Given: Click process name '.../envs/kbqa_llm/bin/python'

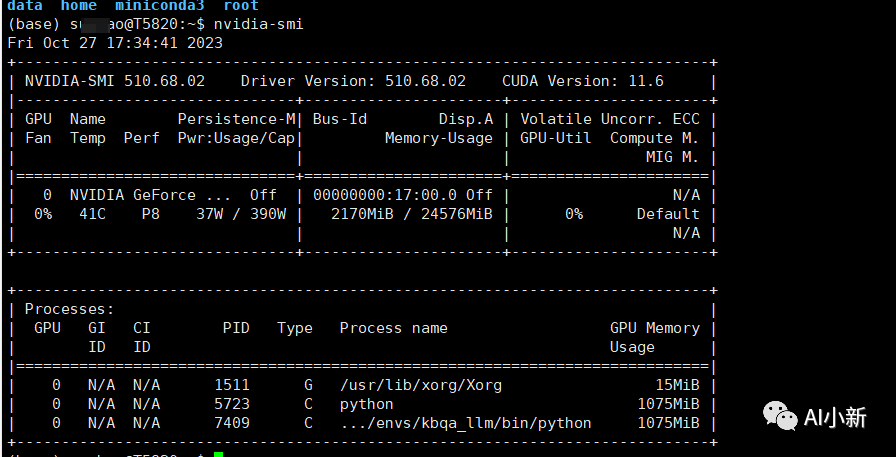Looking at the screenshot, I should pyautogui.click(x=466, y=423).
